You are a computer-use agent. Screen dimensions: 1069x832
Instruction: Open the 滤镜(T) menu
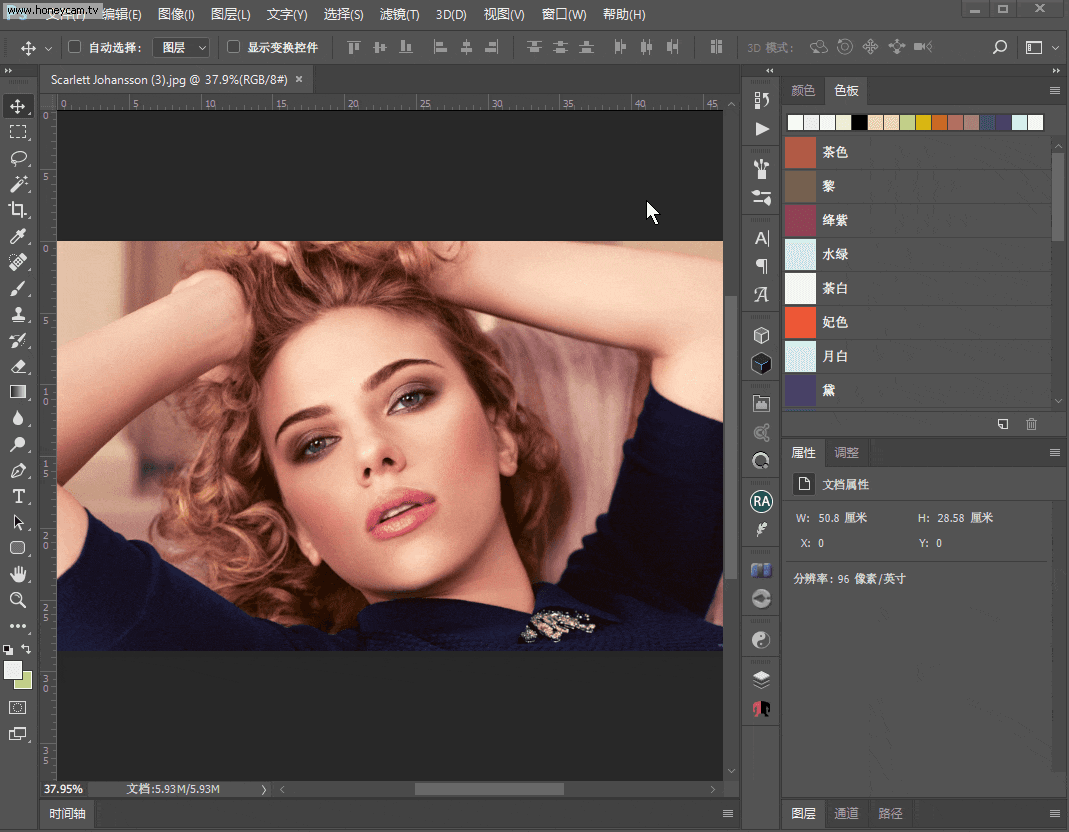[399, 15]
